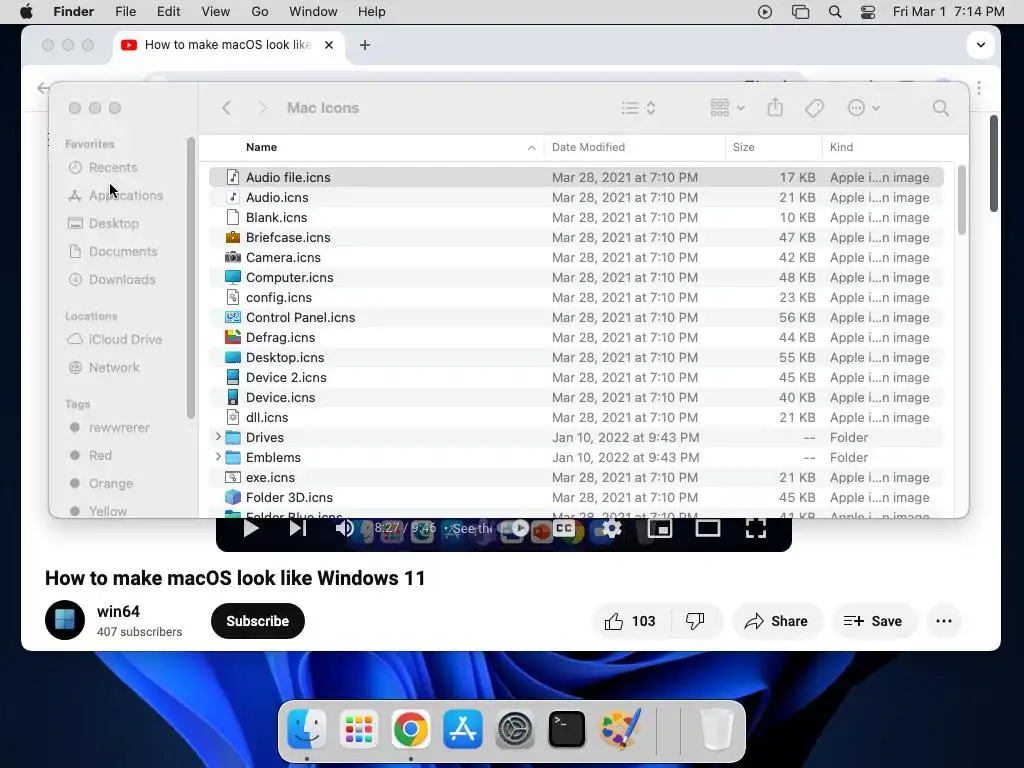
Task: Open video settings gear
Action: 611,528
